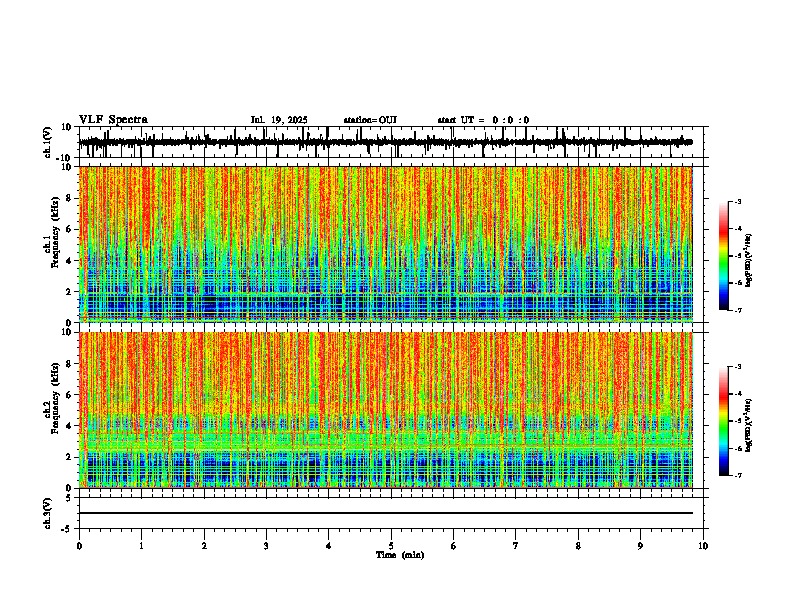
Task: Click the '-7' label on ch.2 color scale
Action: (738, 476)
